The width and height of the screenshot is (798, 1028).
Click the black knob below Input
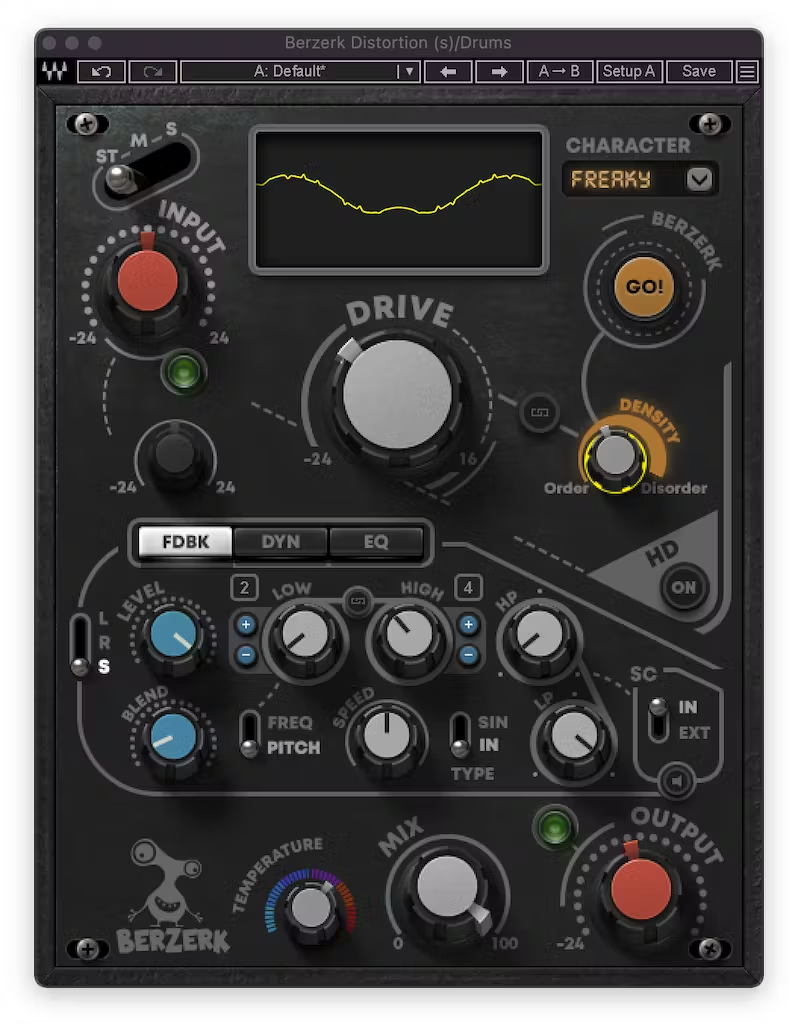point(174,454)
